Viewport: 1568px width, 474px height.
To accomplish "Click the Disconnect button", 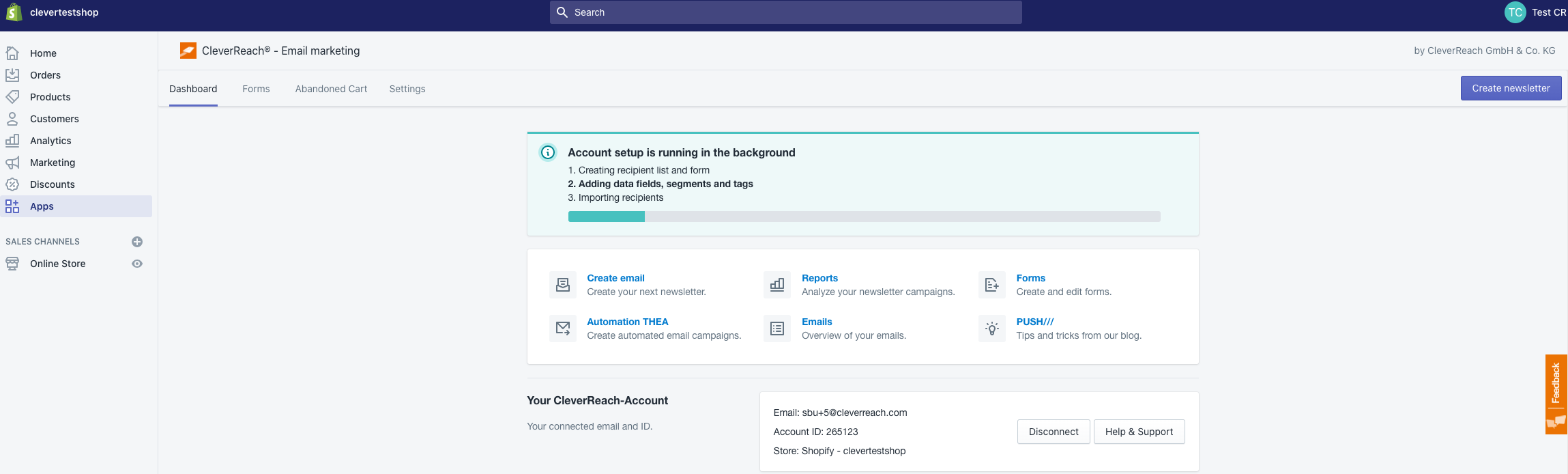I will [1053, 432].
